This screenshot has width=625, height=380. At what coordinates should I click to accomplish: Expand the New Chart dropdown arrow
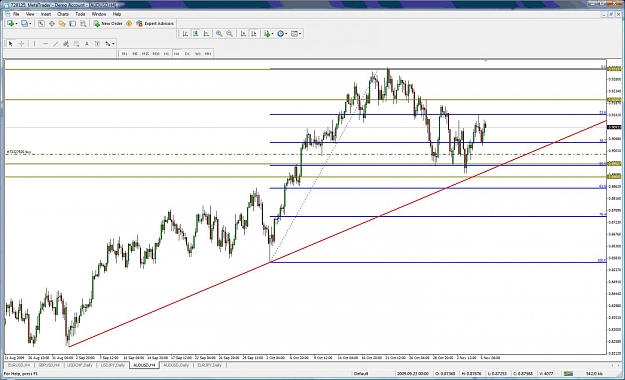coord(16,24)
